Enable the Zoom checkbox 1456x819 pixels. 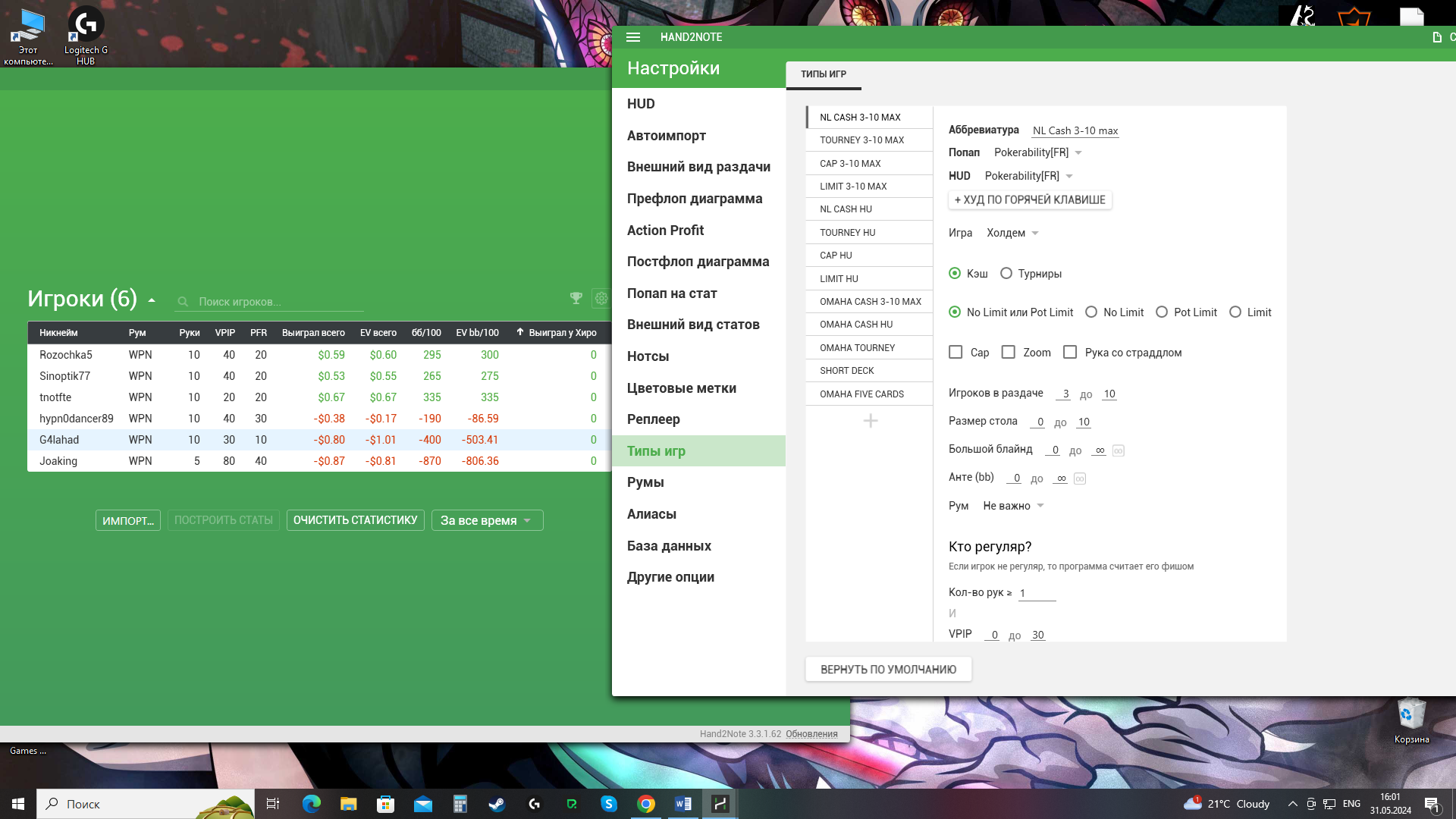coord(1008,353)
